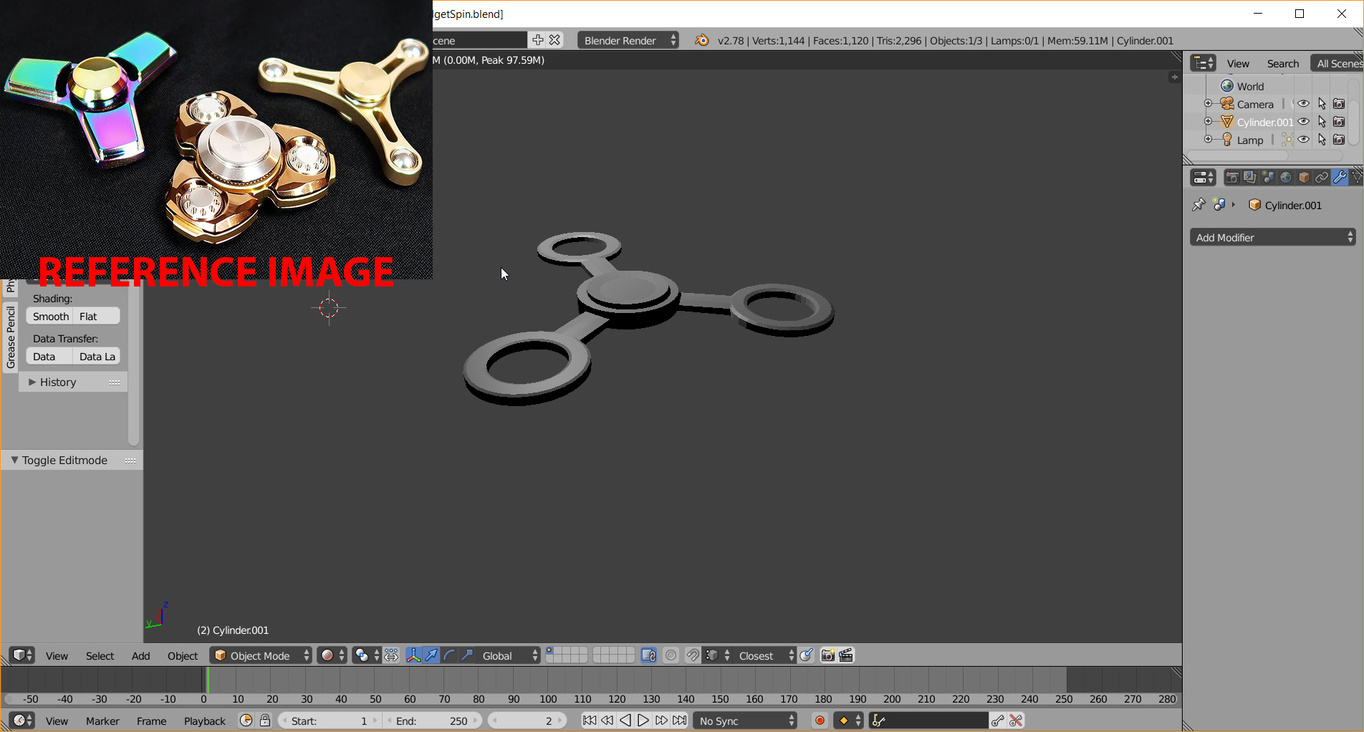The height and width of the screenshot is (732, 1364).
Task: Jump to previous keyframe
Action: [x=607, y=721]
